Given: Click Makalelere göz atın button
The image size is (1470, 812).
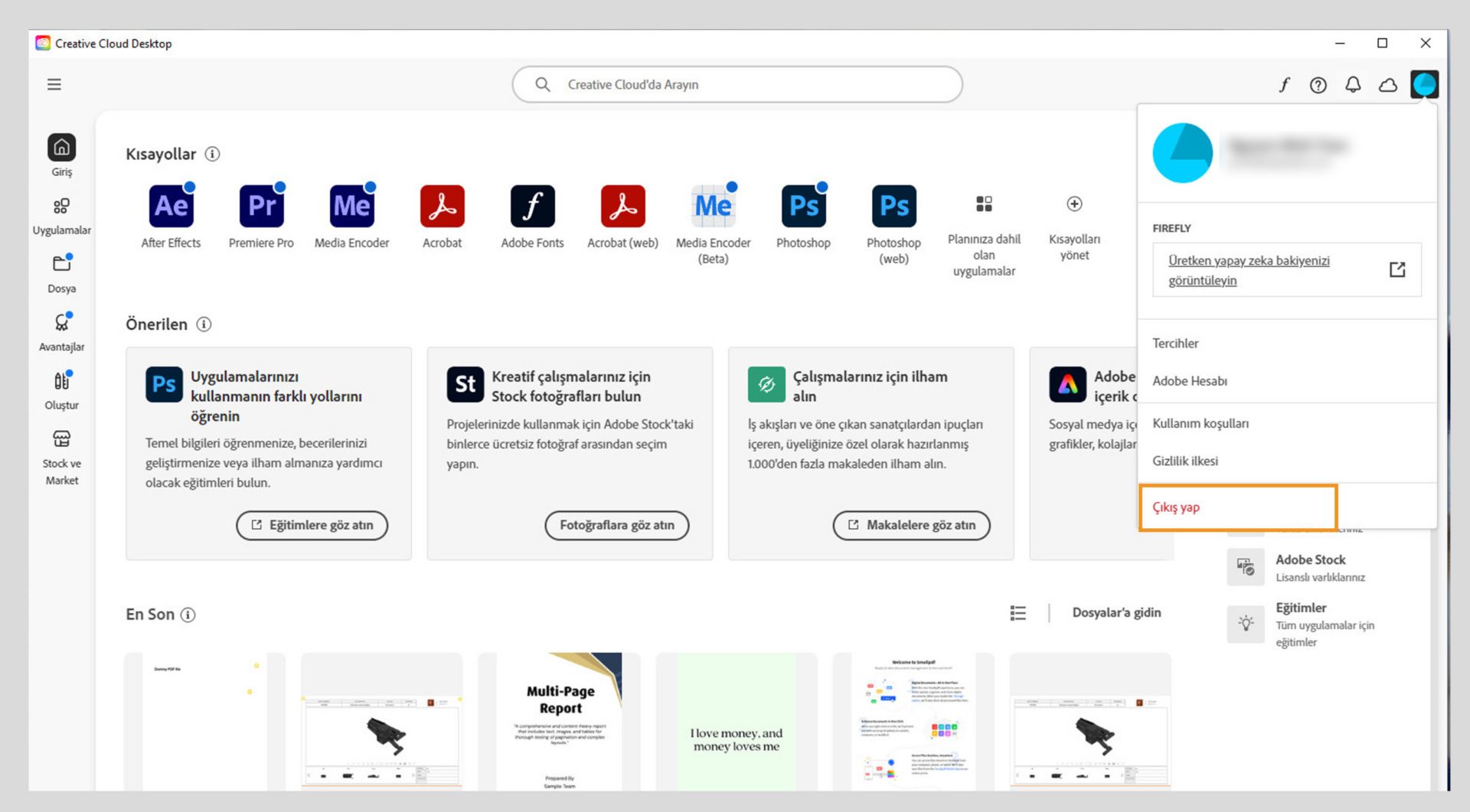Looking at the screenshot, I should tap(911, 525).
